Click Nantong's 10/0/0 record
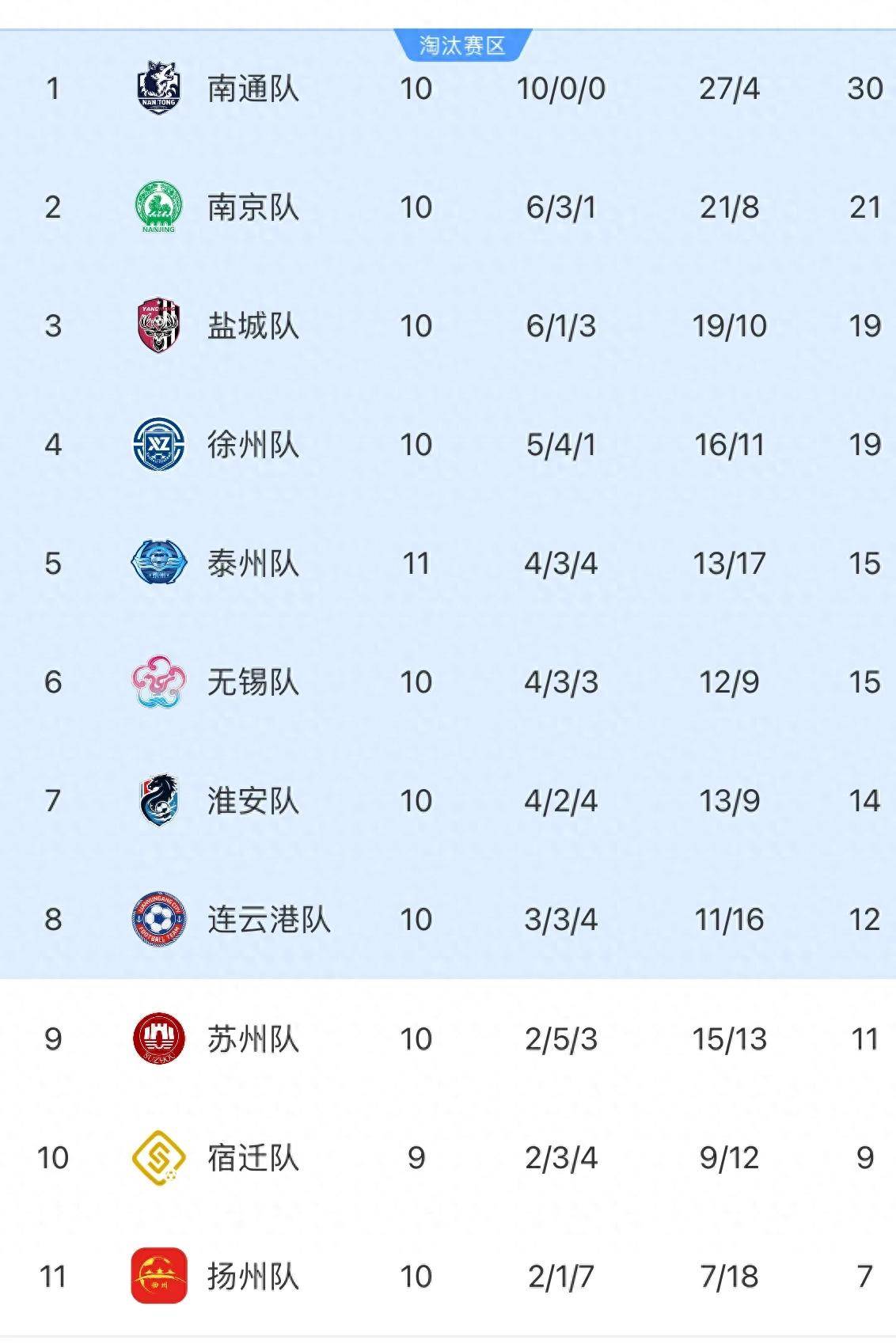Image resolution: width=896 pixels, height=1344 pixels. (561, 88)
